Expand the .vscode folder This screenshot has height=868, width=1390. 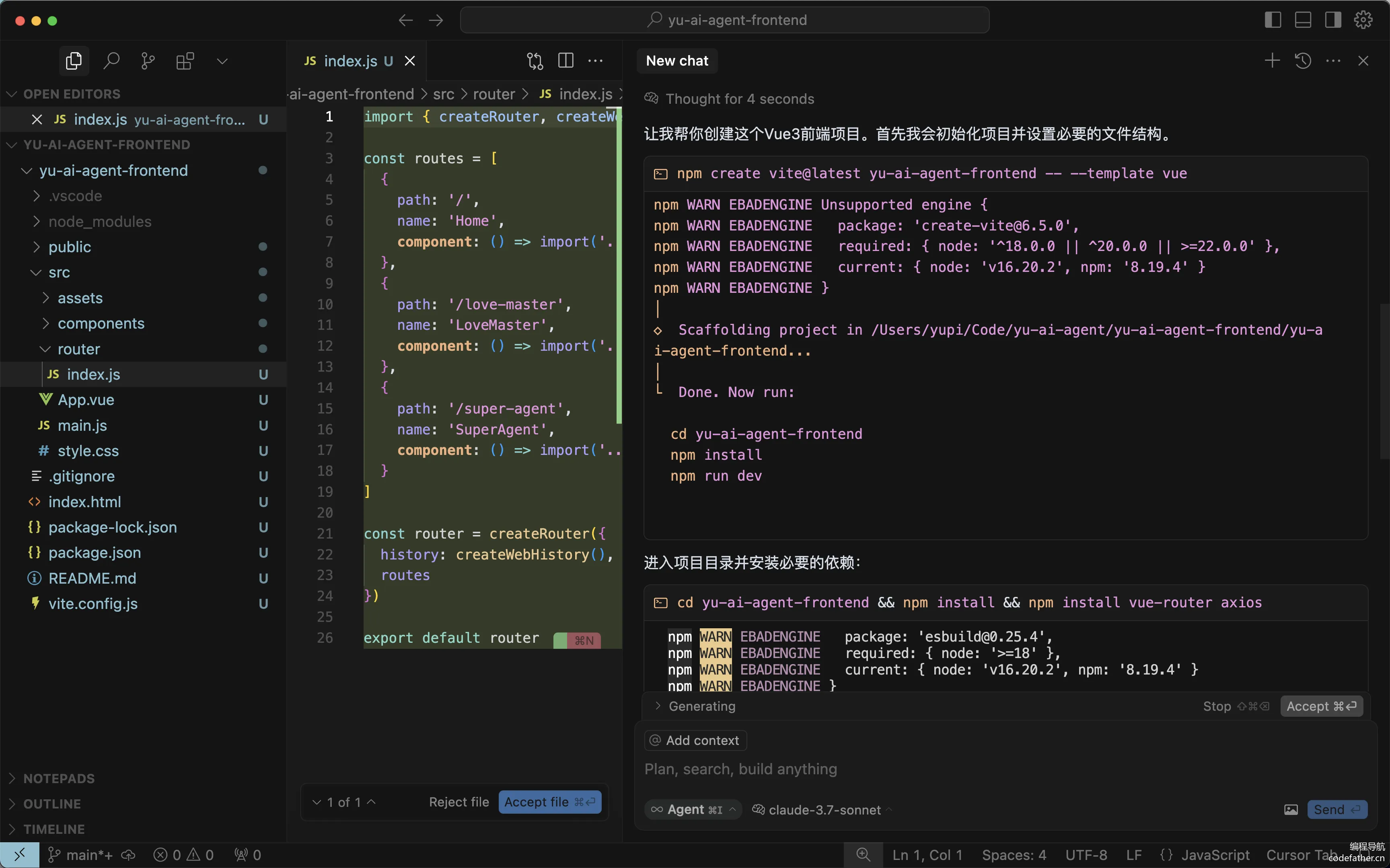144,196
